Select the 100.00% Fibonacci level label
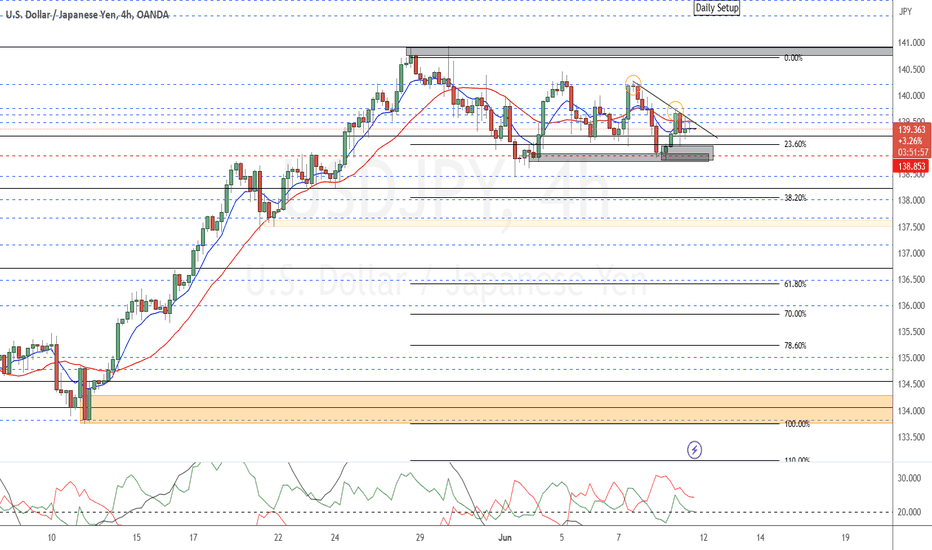 click(x=796, y=424)
